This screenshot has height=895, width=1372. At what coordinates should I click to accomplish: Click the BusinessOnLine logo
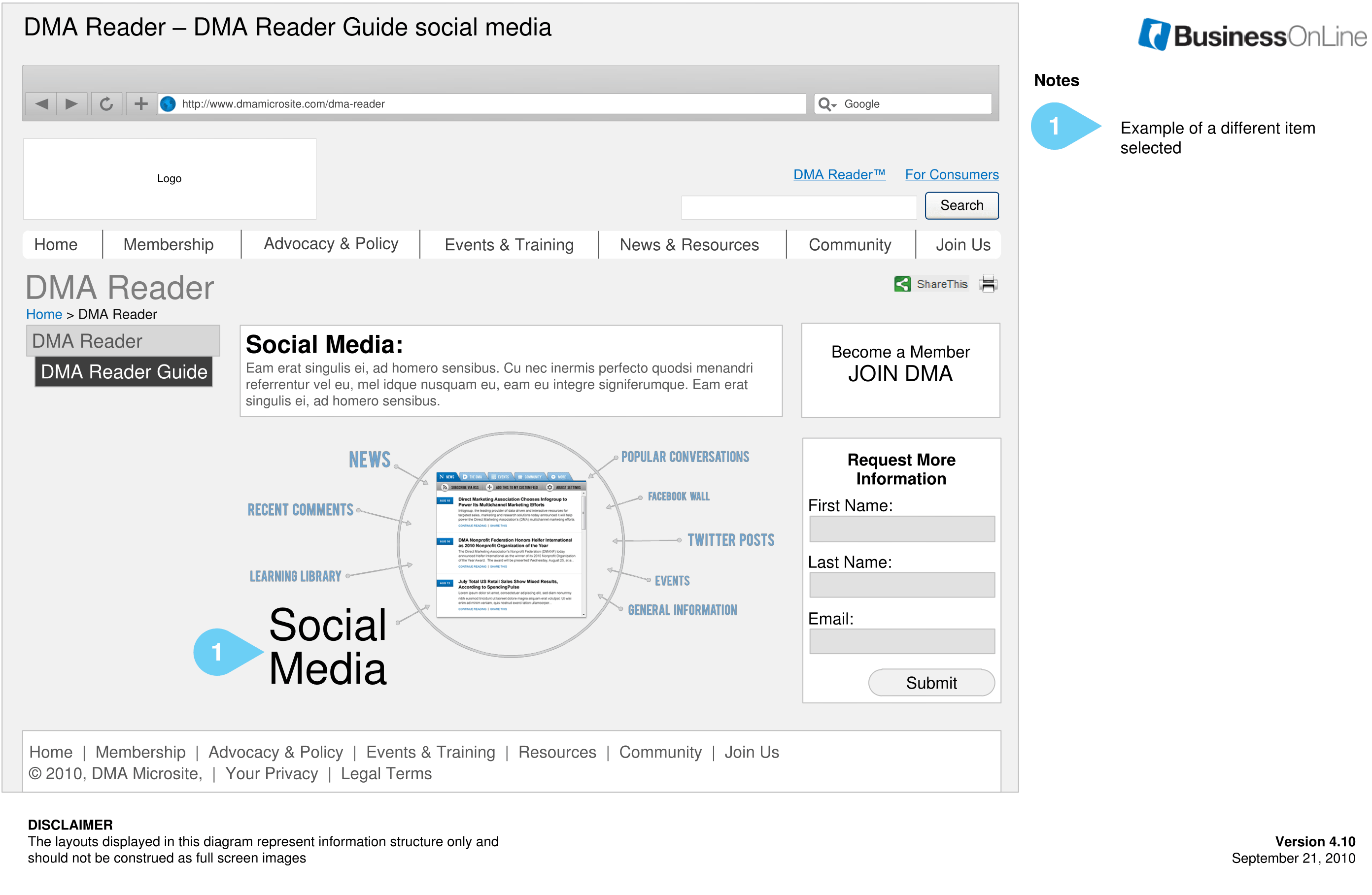click(1252, 35)
